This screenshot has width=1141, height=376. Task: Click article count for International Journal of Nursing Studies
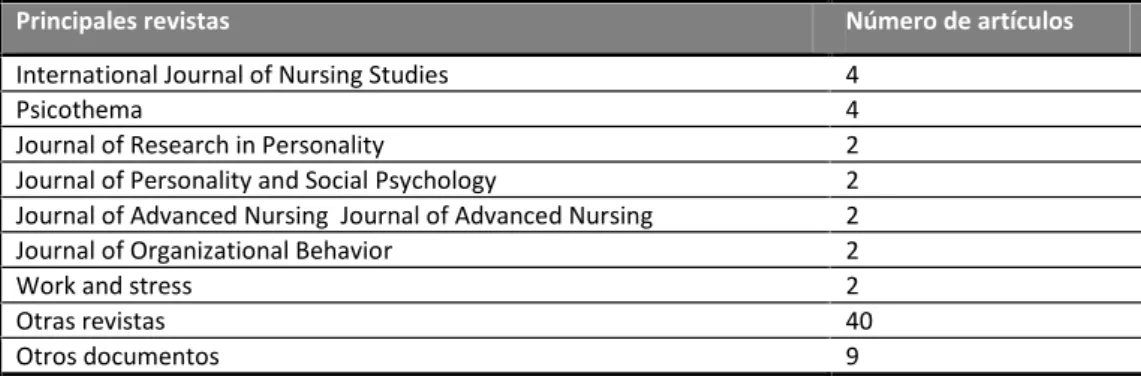(x=852, y=76)
